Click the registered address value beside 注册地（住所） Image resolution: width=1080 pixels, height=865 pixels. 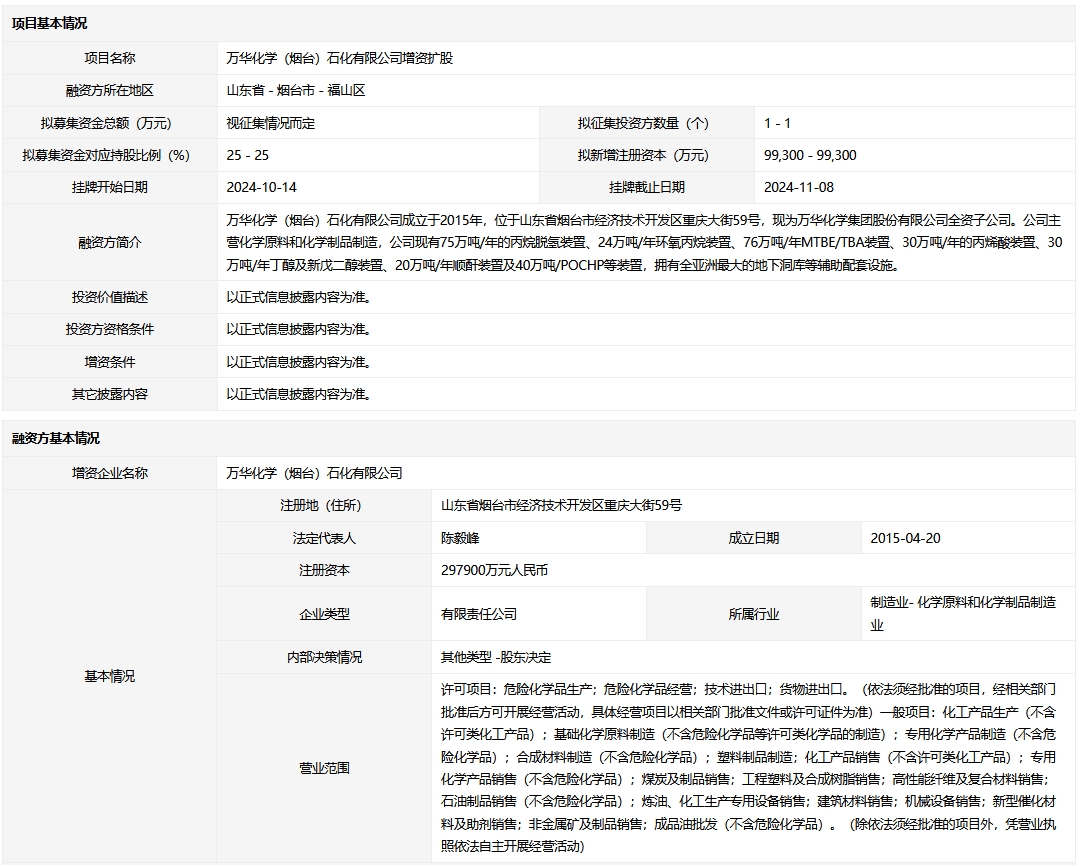coord(561,506)
